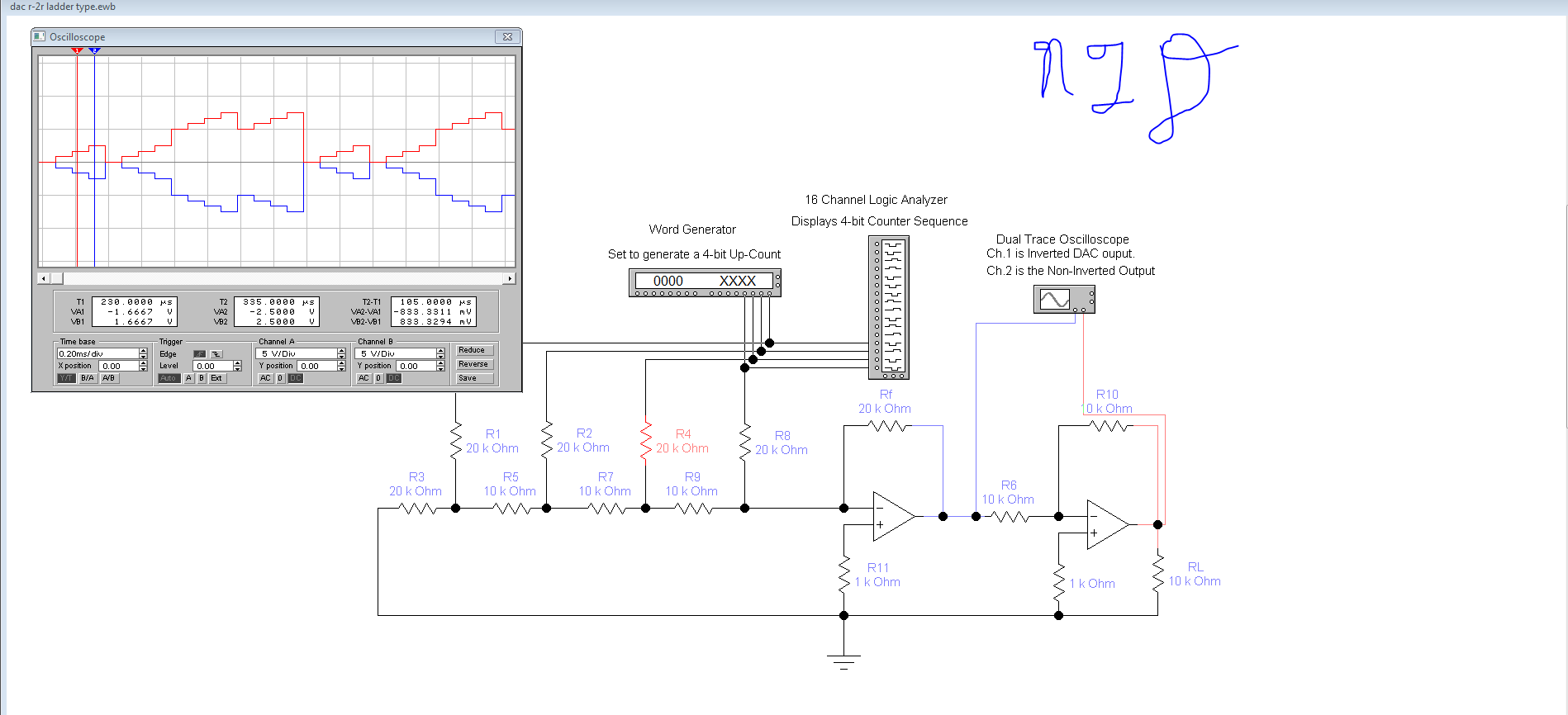Select resistor R9 10 k Ohm symbol

694,509
